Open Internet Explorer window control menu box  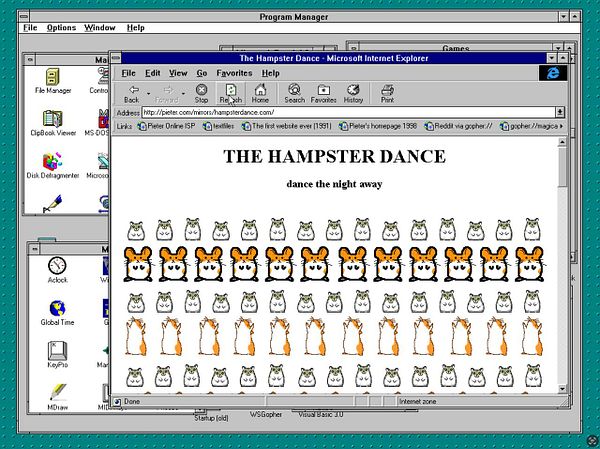[x=116, y=58]
